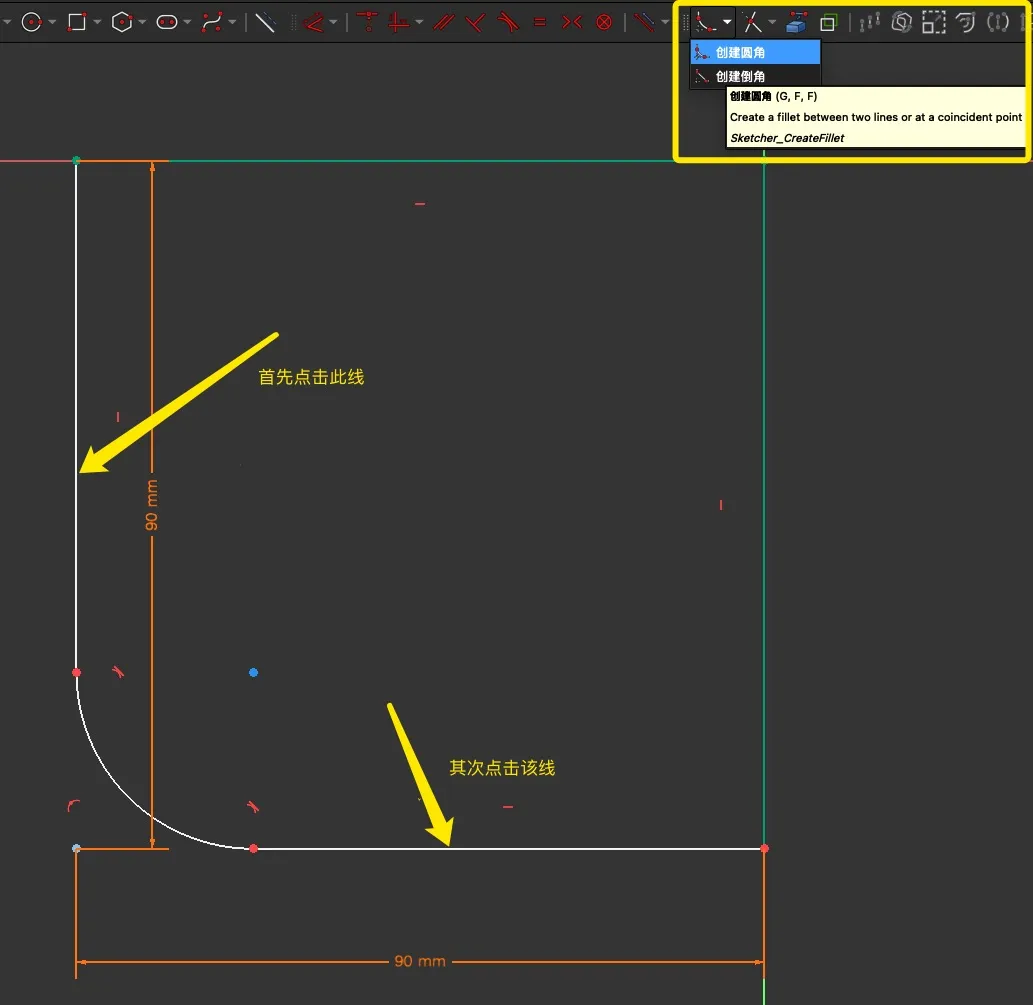This screenshot has height=1005, width=1033.
Task: Apply the equal constraint tool
Action: [540, 21]
